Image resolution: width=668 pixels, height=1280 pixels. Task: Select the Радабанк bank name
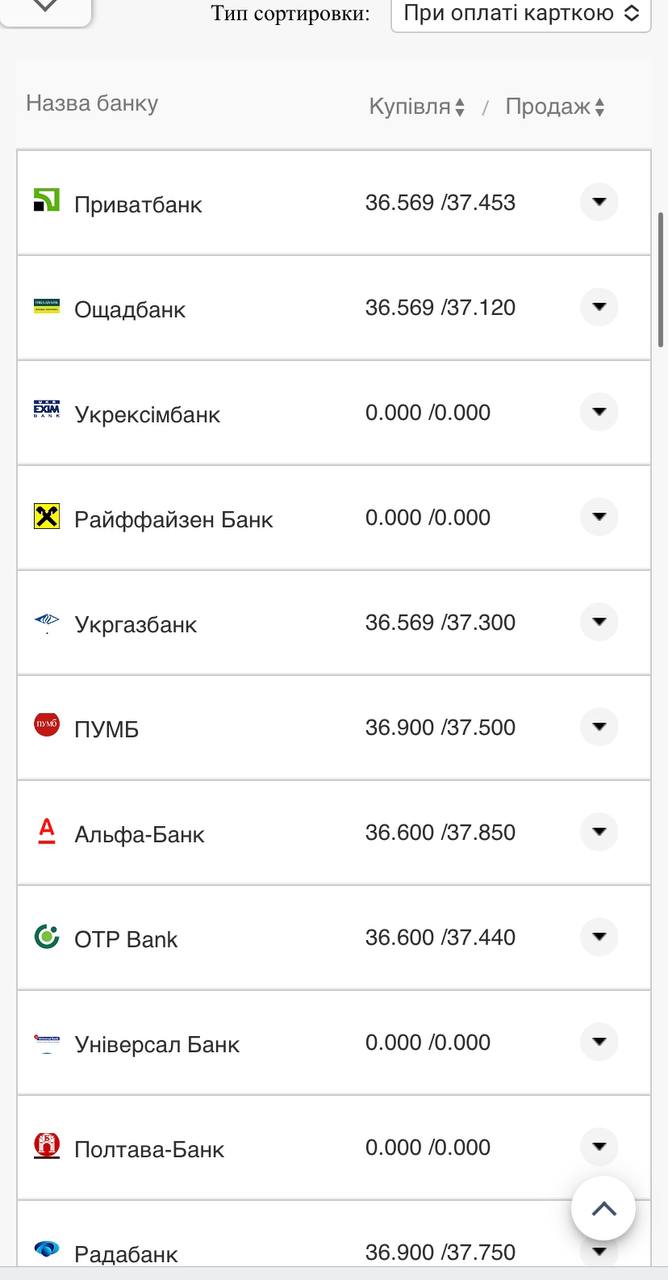pyautogui.click(x=126, y=1254)
